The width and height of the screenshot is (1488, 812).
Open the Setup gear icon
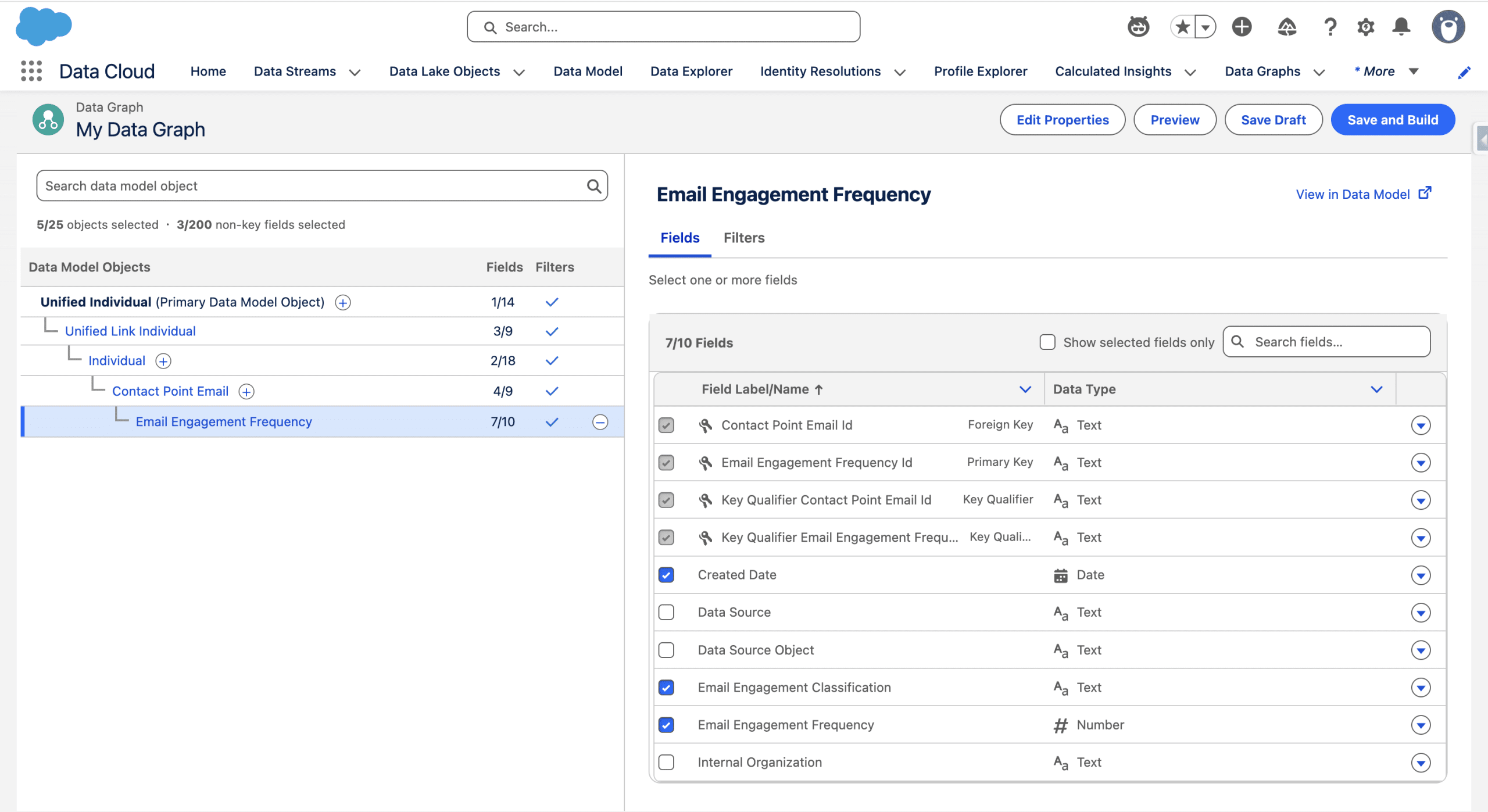[x=1365, y=27]
